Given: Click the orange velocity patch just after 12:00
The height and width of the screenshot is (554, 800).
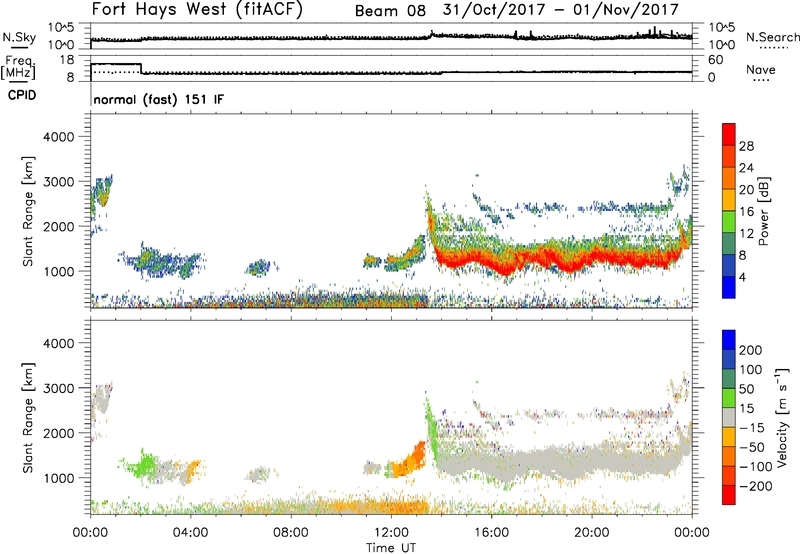Looking at the screenshot, I should click(411, 460).
